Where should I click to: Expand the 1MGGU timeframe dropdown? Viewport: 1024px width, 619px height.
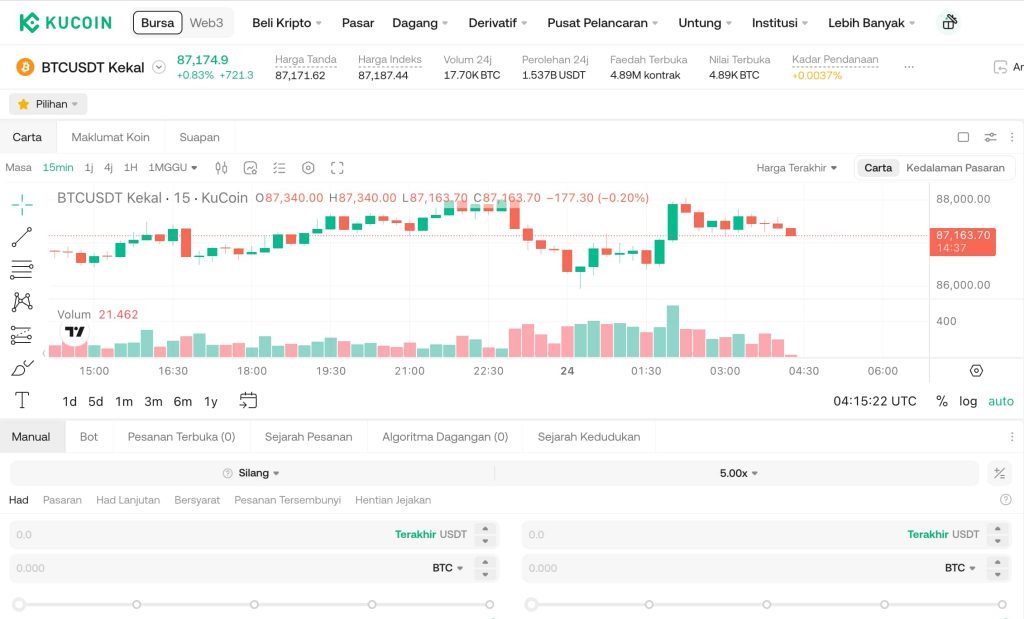pos(168,168)
